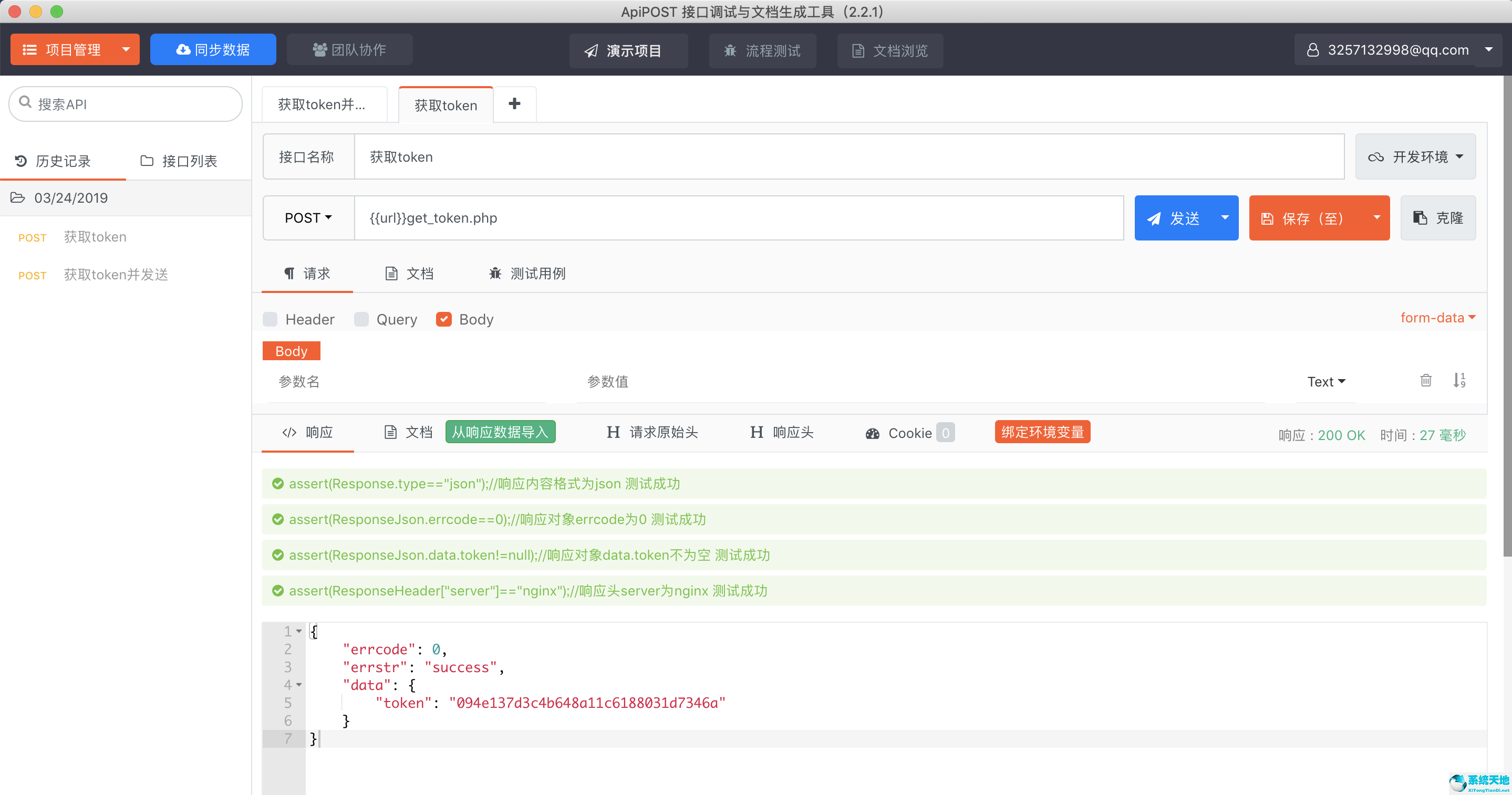Click the 发送 send button
The height and width of the screenshot is (795, 1512).
coord(1174,218)
